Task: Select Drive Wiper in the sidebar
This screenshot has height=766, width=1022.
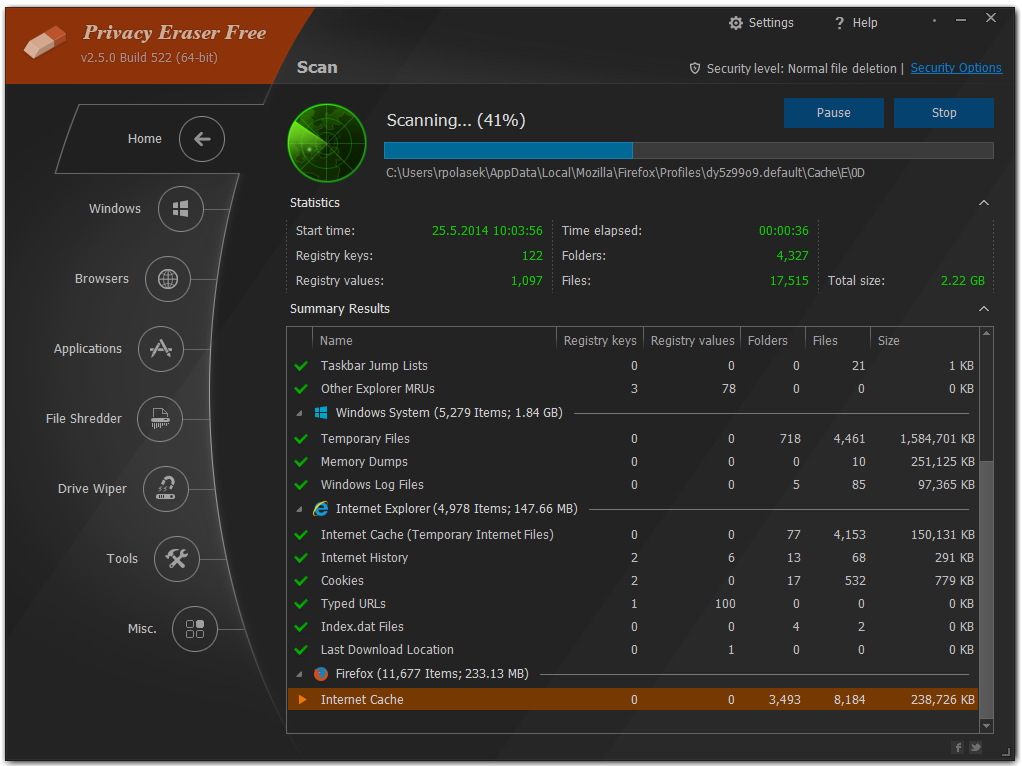Action: tap(92, 489)
